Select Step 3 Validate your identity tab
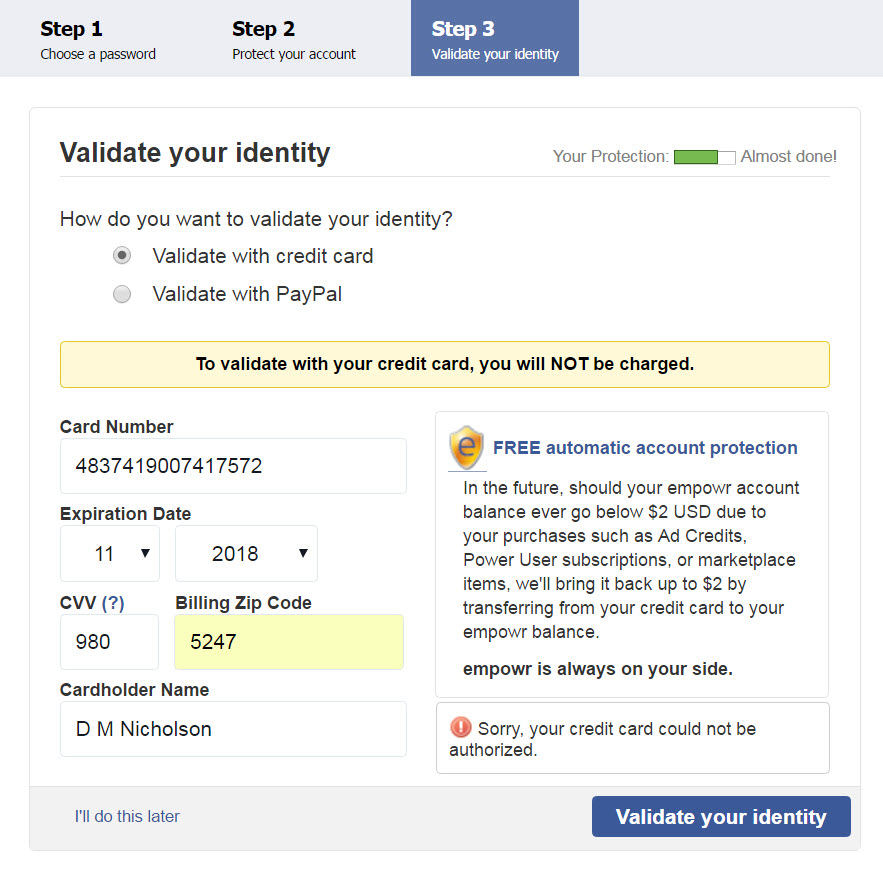 click(x=495, y=39)
